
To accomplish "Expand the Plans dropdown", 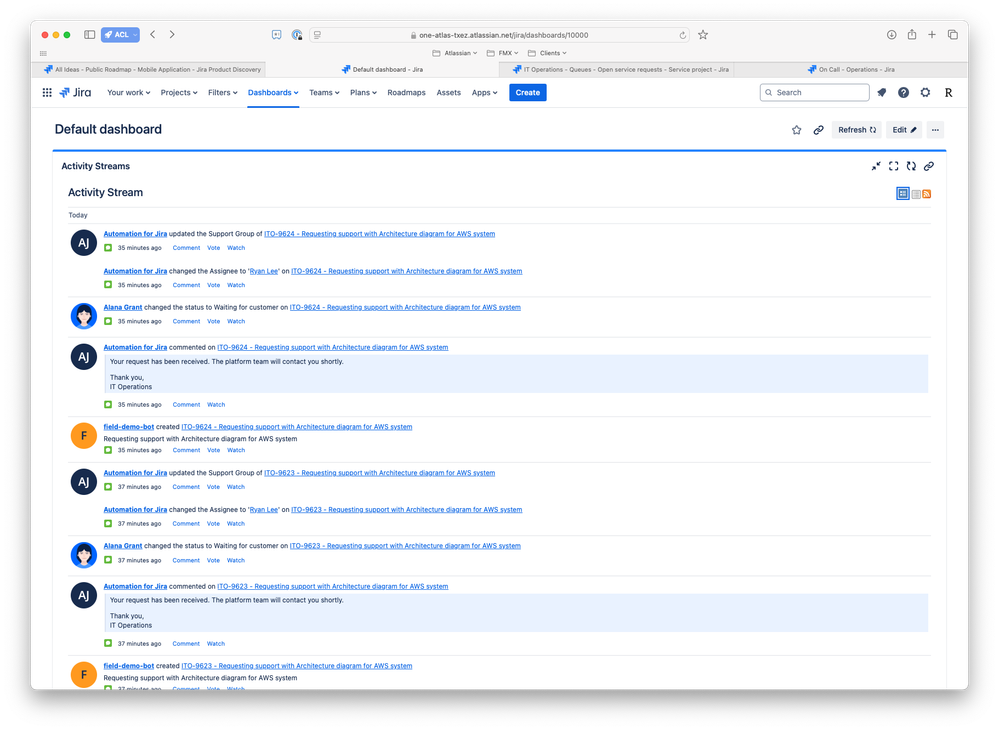I will [x=363, y=92].
